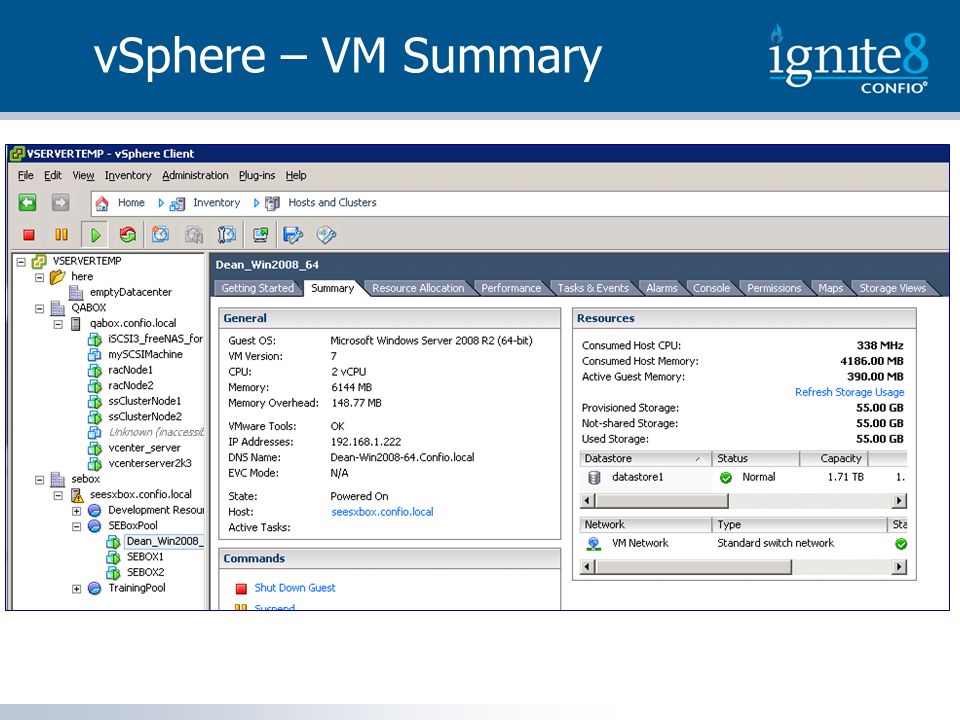Collapse the sebox datacenter node
Screen dimensions: 960x720
click(40, 480)
